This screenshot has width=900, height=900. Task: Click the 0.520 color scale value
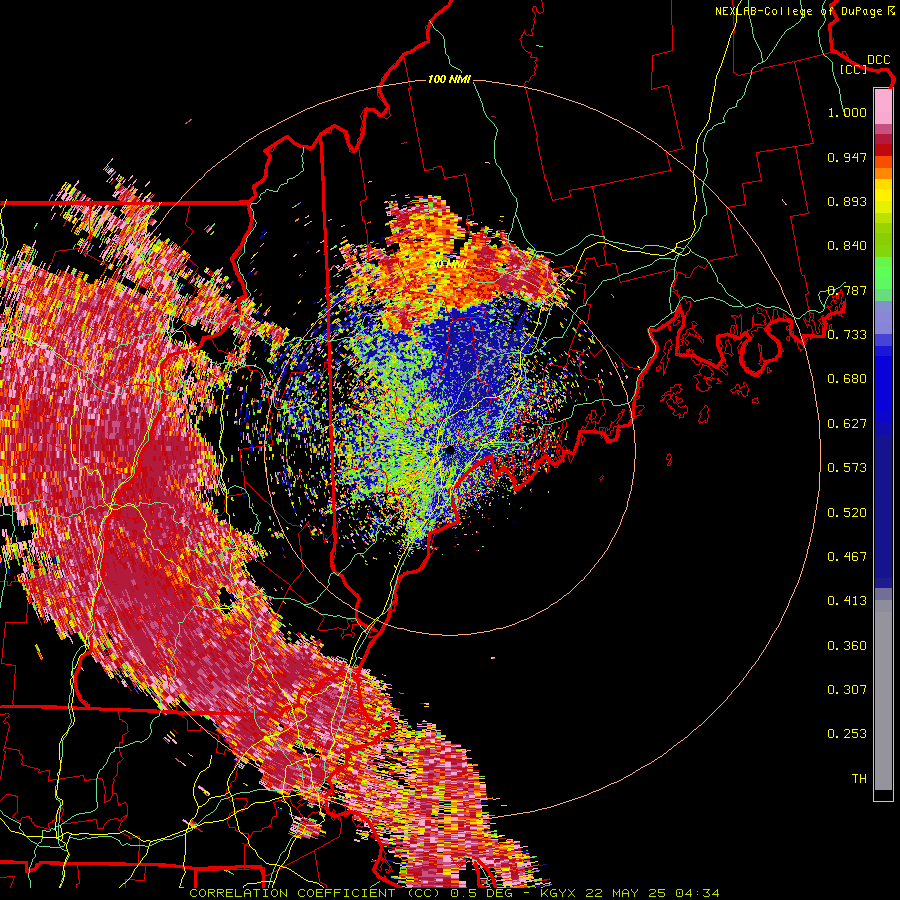pos(847,513)
